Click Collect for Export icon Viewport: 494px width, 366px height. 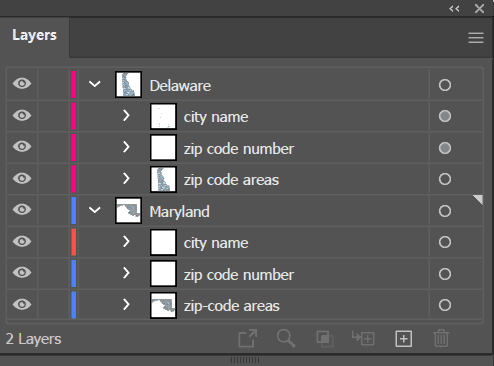coord(248,339)
